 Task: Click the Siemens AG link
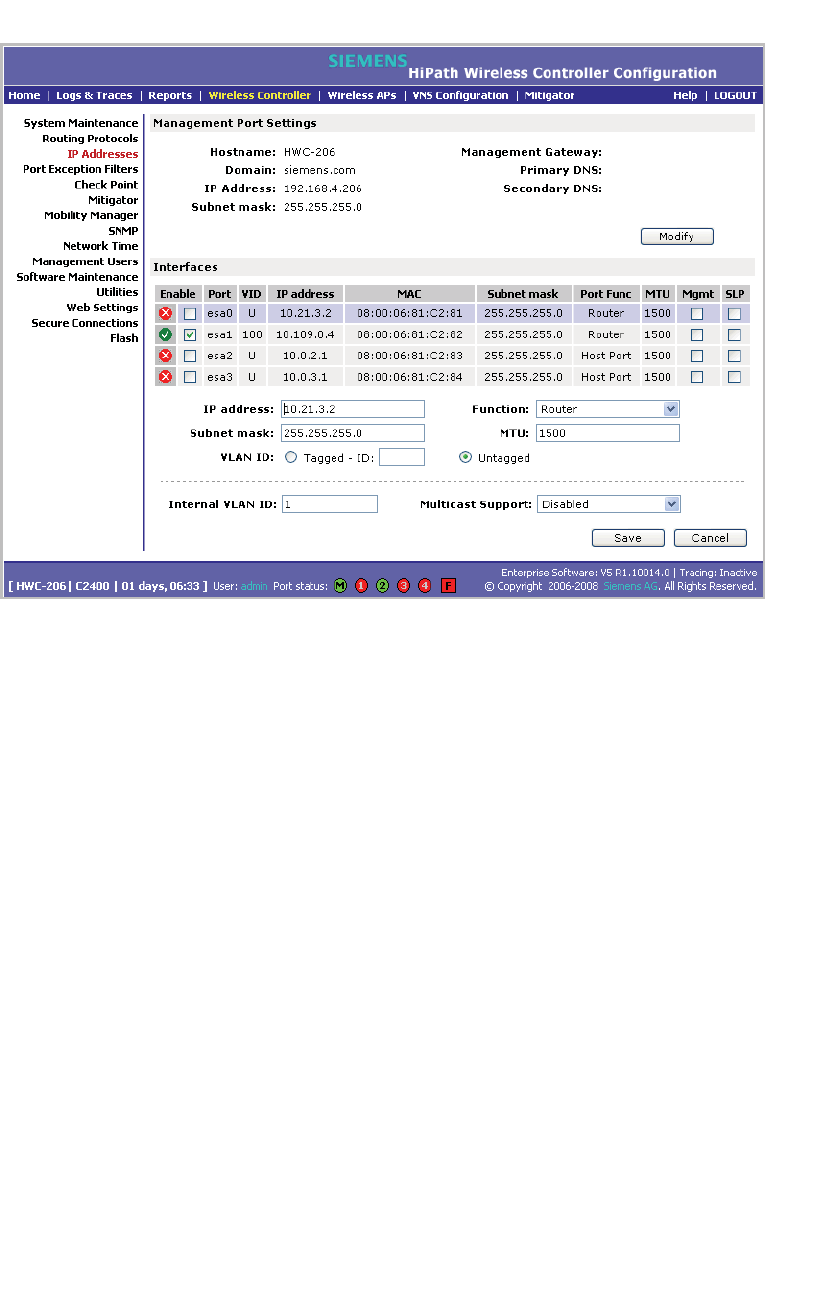pos(631,586)
